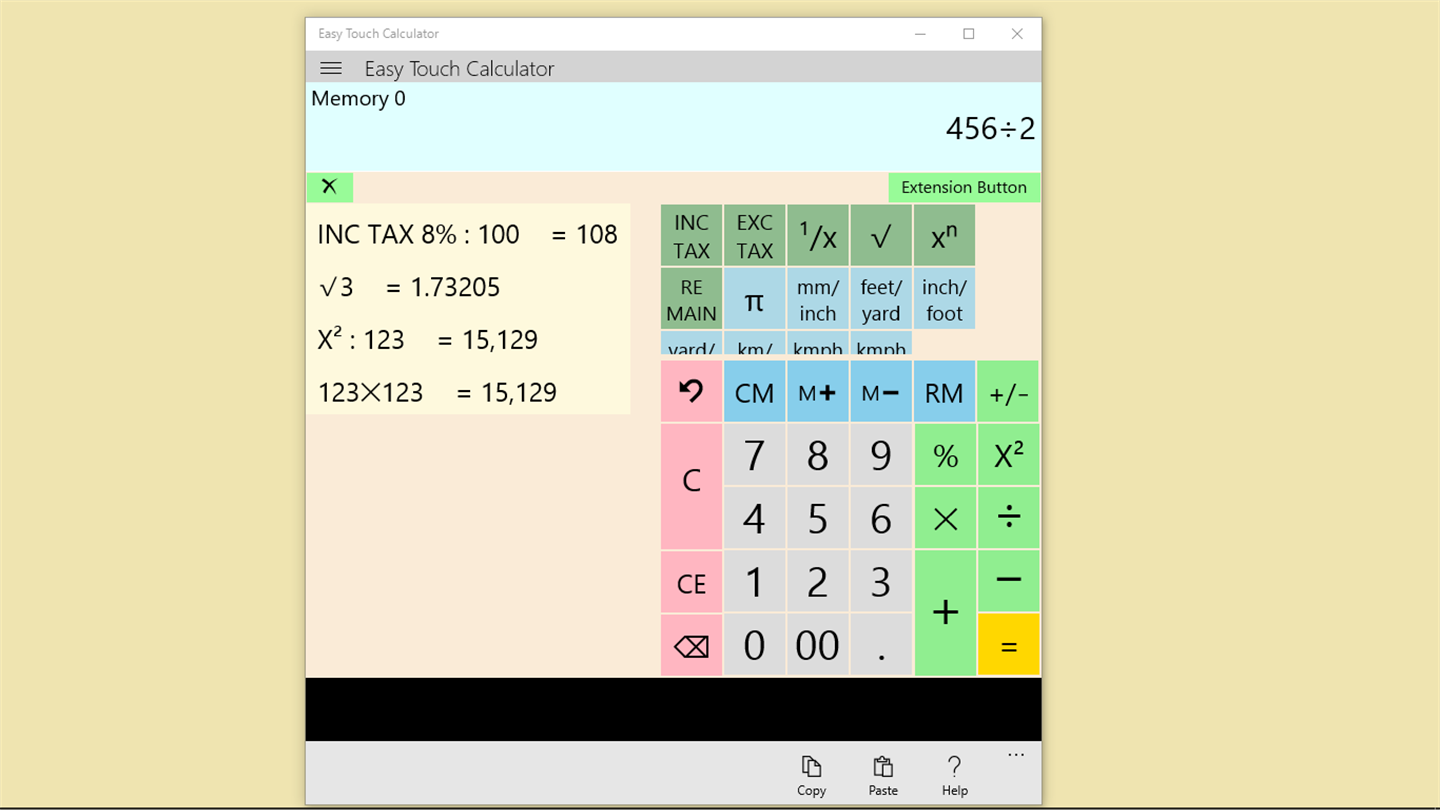The image size is (1440, 810).
Task: Subtract from memory with M−
Action: (881, 392)
